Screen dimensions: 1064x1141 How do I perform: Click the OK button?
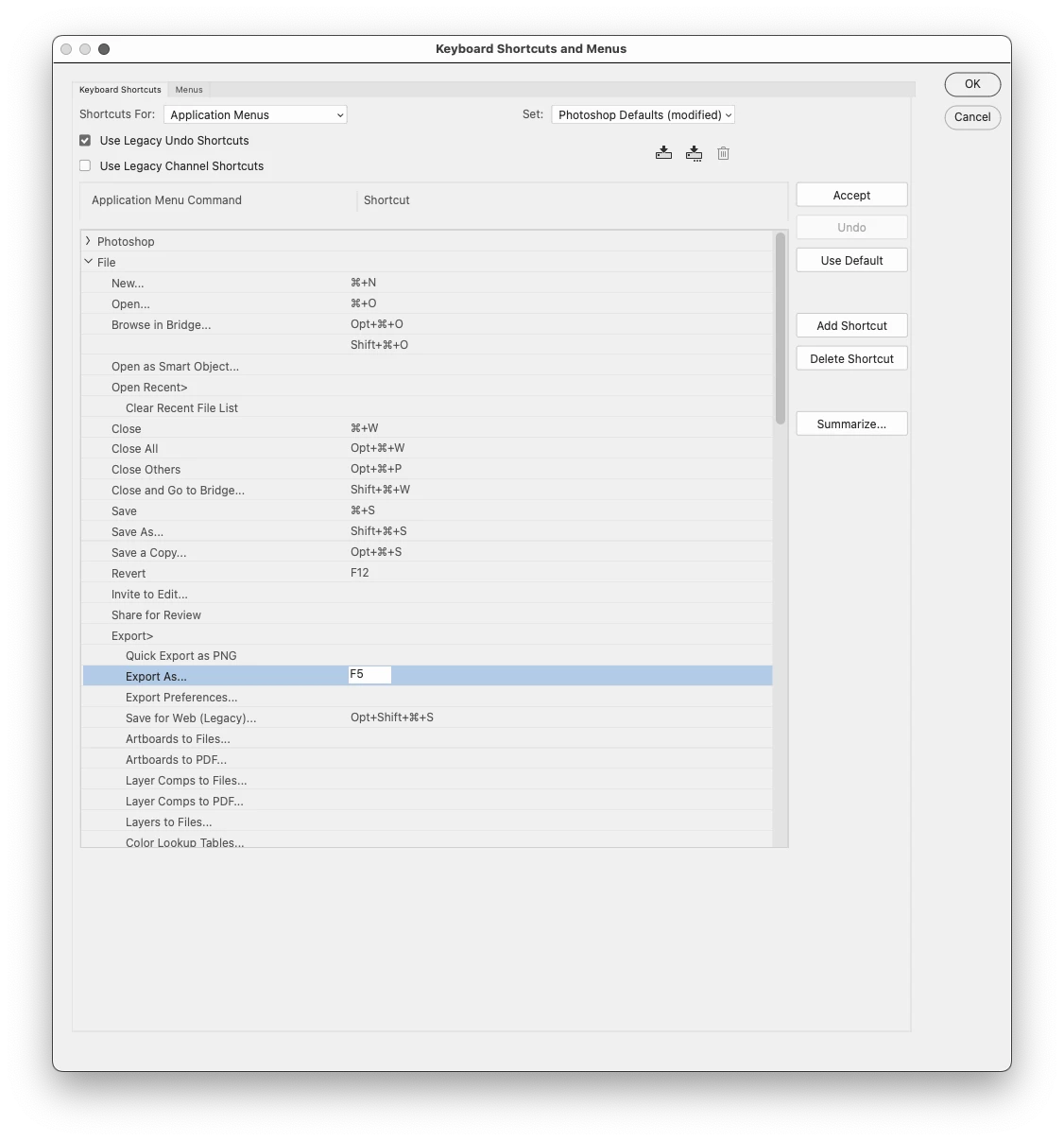click(x=972, y=84)
